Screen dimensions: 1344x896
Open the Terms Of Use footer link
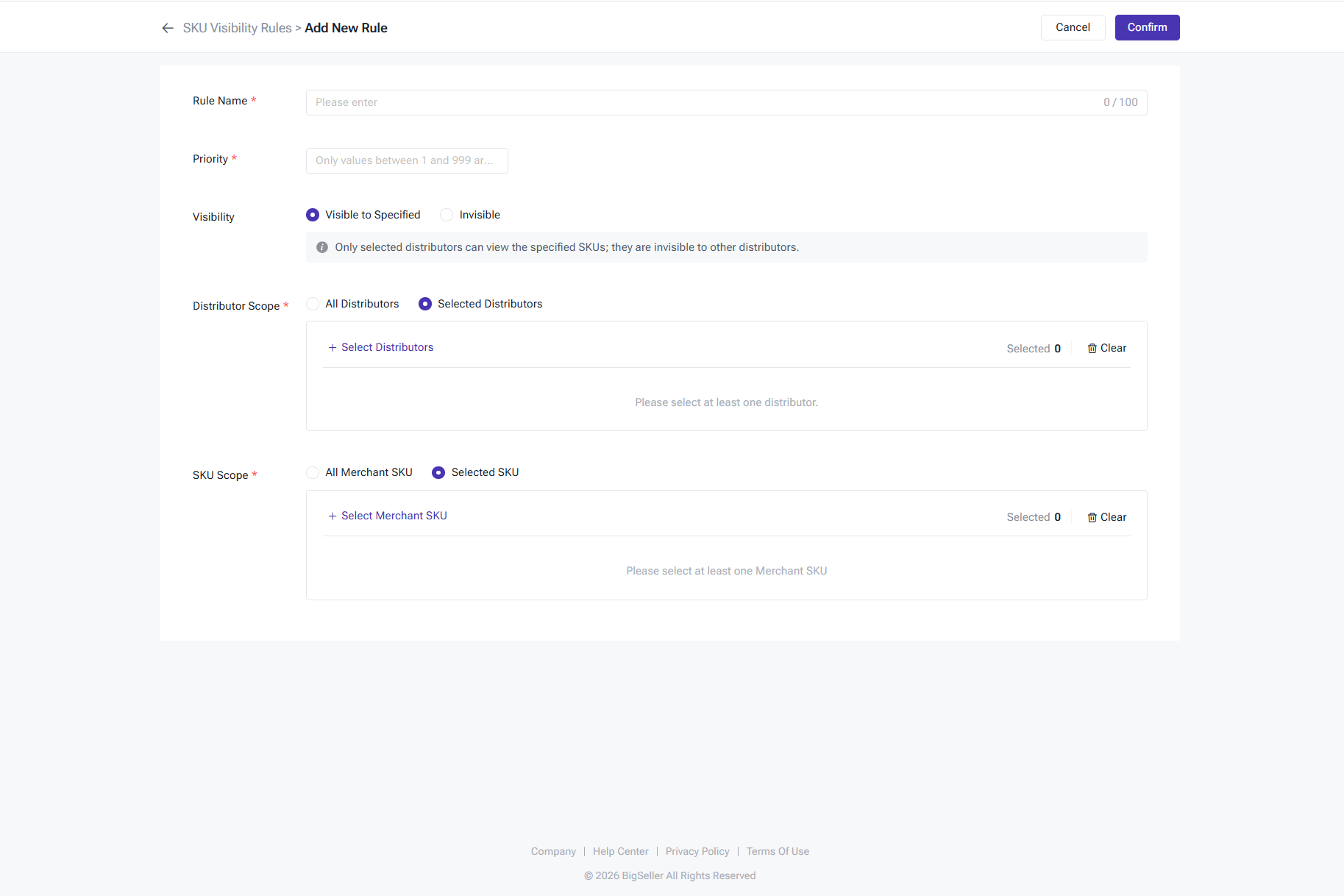777,851
